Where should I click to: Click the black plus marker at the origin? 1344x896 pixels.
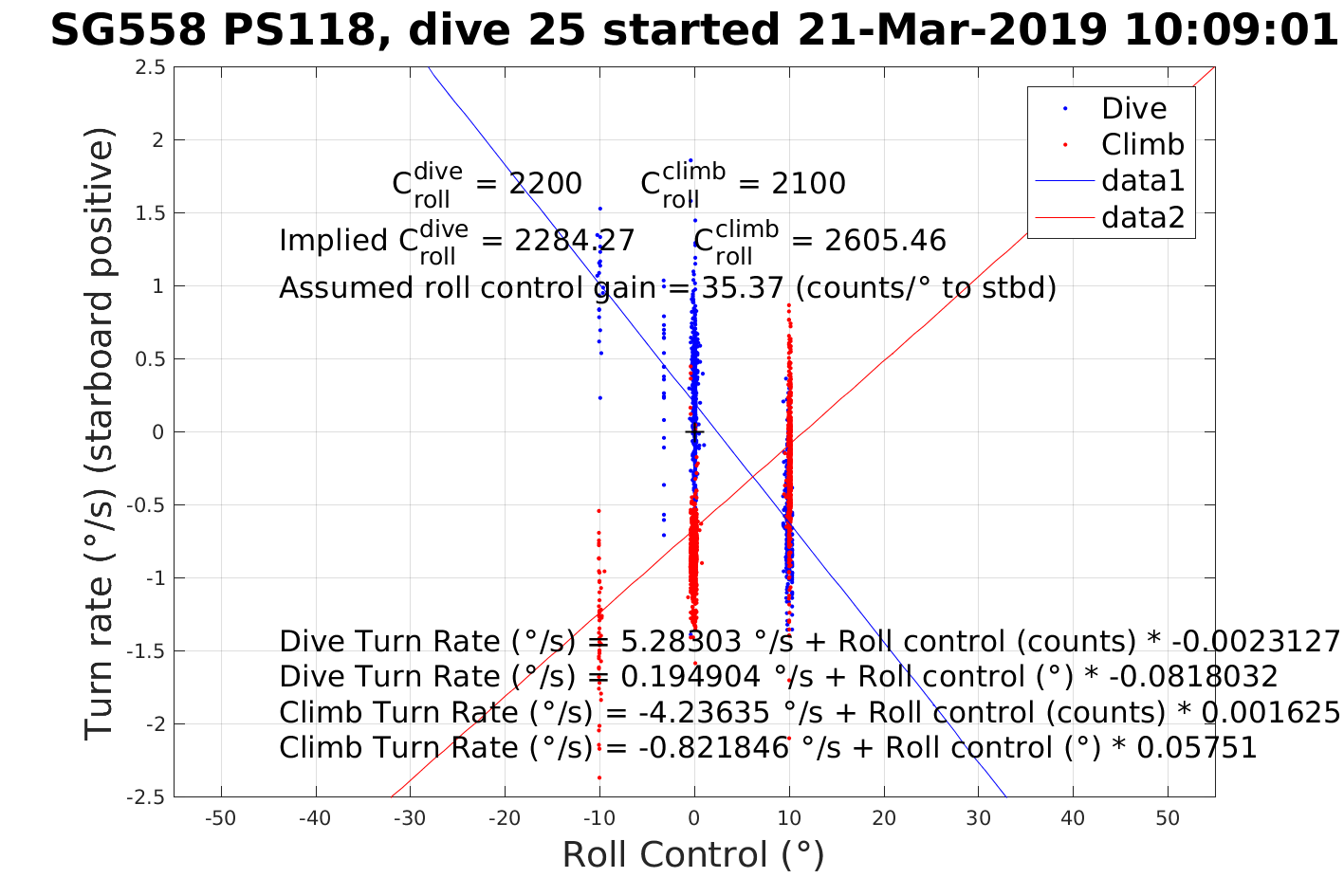[694, 432]
